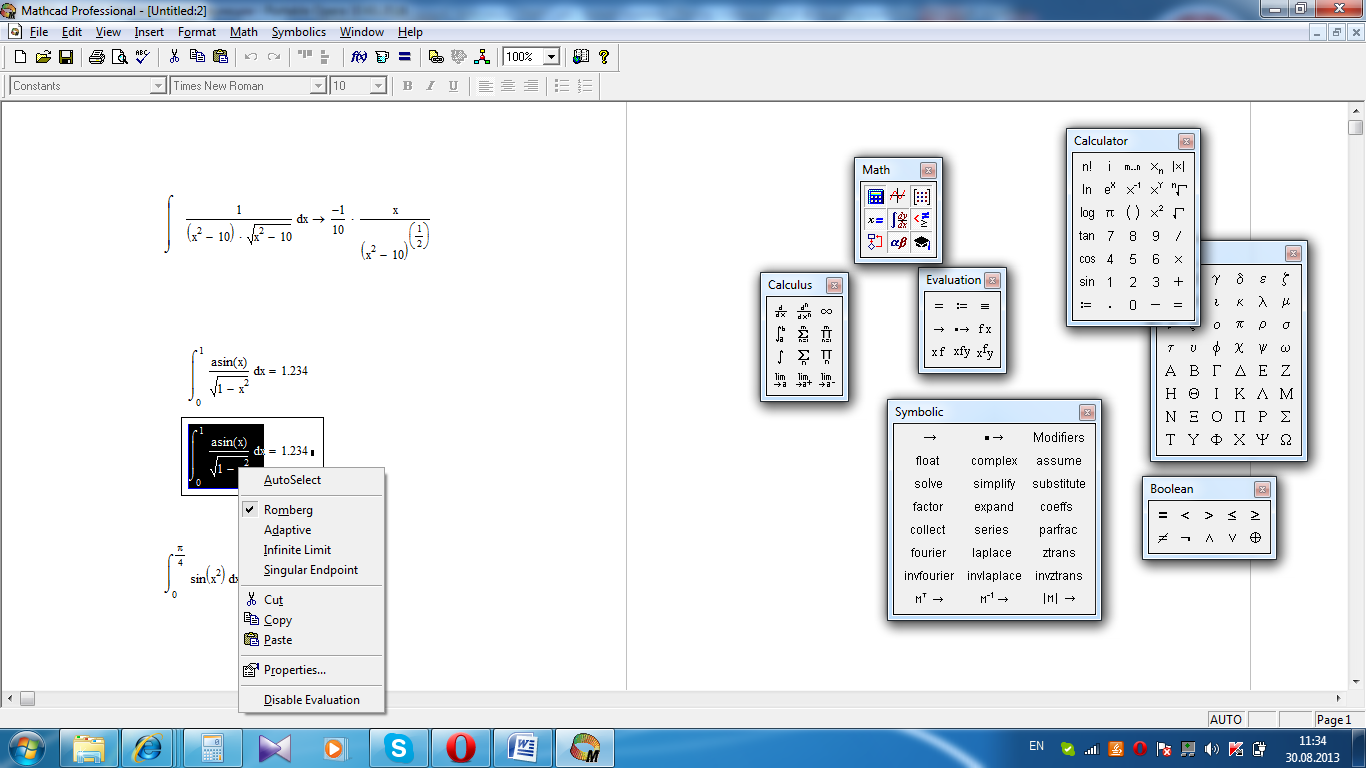Click the horizontal scrollbar left arrow
Viewport: 1366px width, 768px height.
pos(11,698)
